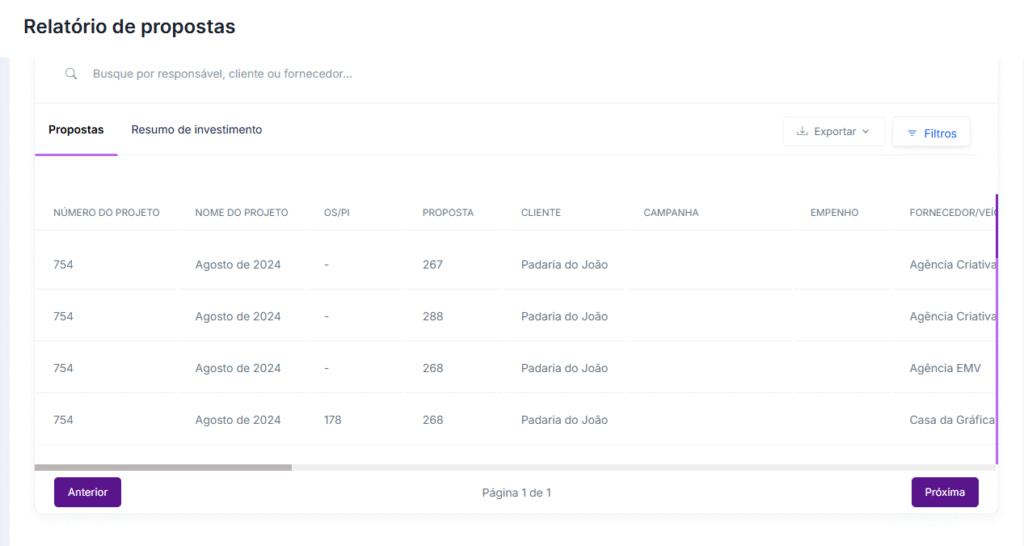Go to Próxima page
Viewport: 1024px width, 546px height.
tap(944, 492)
